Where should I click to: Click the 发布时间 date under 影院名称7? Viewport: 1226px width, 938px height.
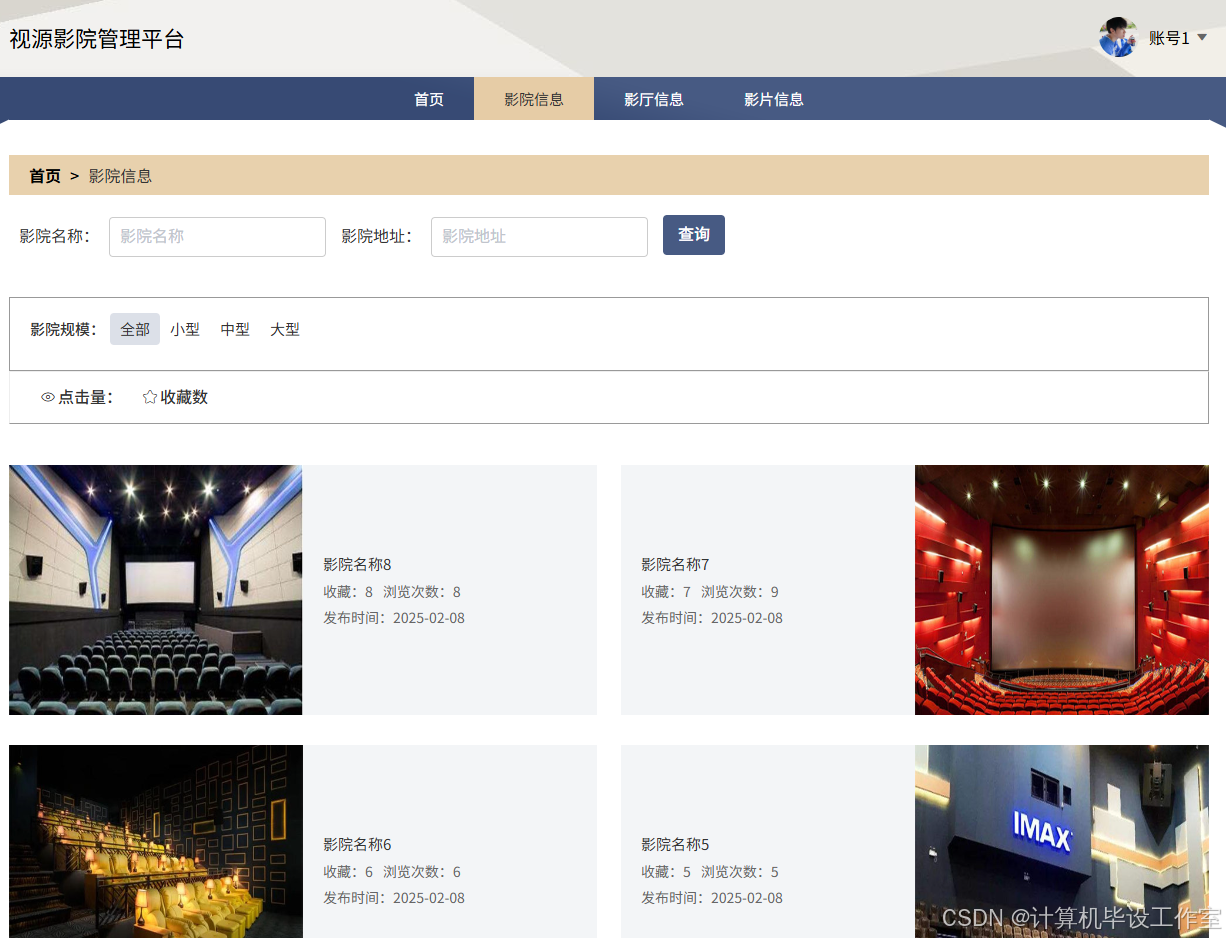pos(712,618)
